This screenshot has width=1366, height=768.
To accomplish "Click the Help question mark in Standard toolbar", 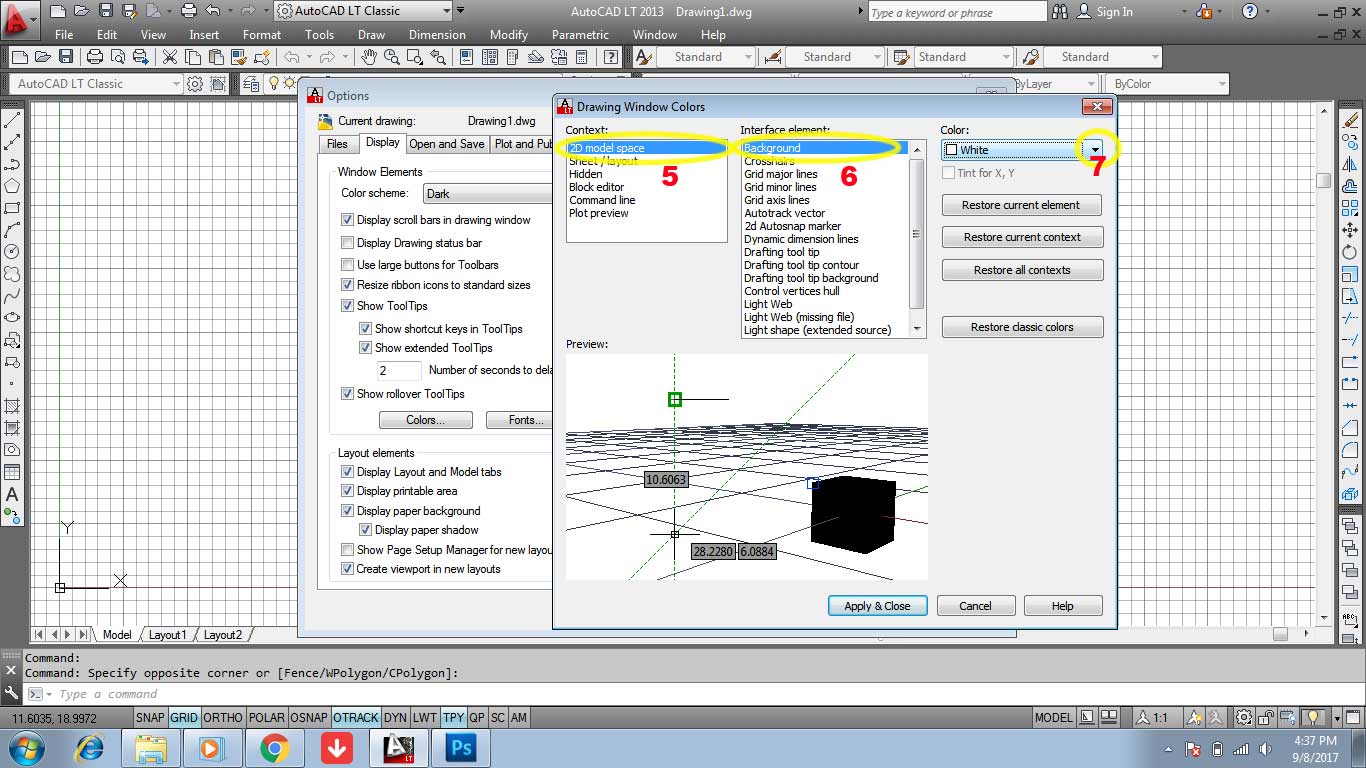I will click(x=609, y=57).
